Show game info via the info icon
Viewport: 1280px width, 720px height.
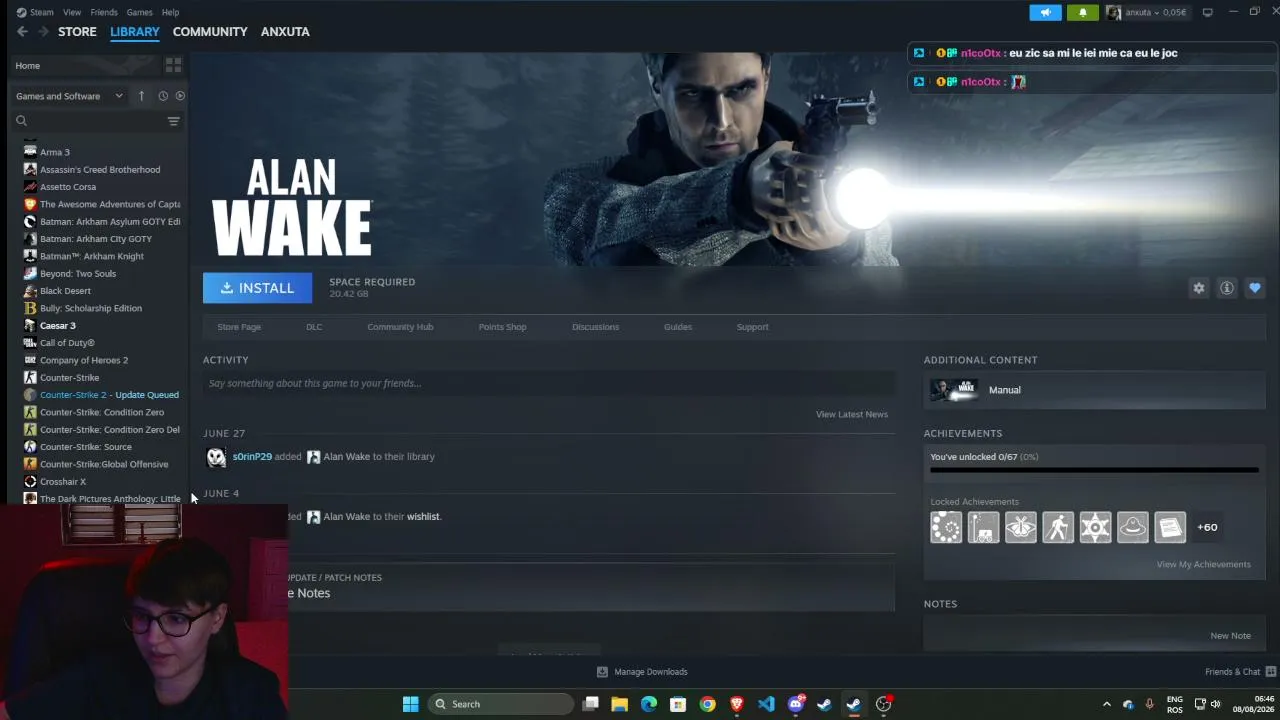(x=1227, y=288)
